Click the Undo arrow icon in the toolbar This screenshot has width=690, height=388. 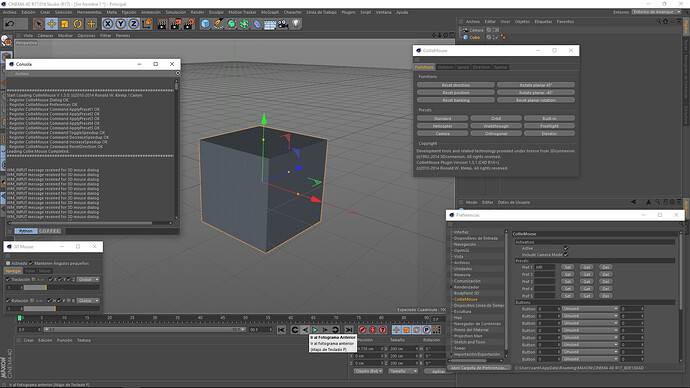point(10,24)
